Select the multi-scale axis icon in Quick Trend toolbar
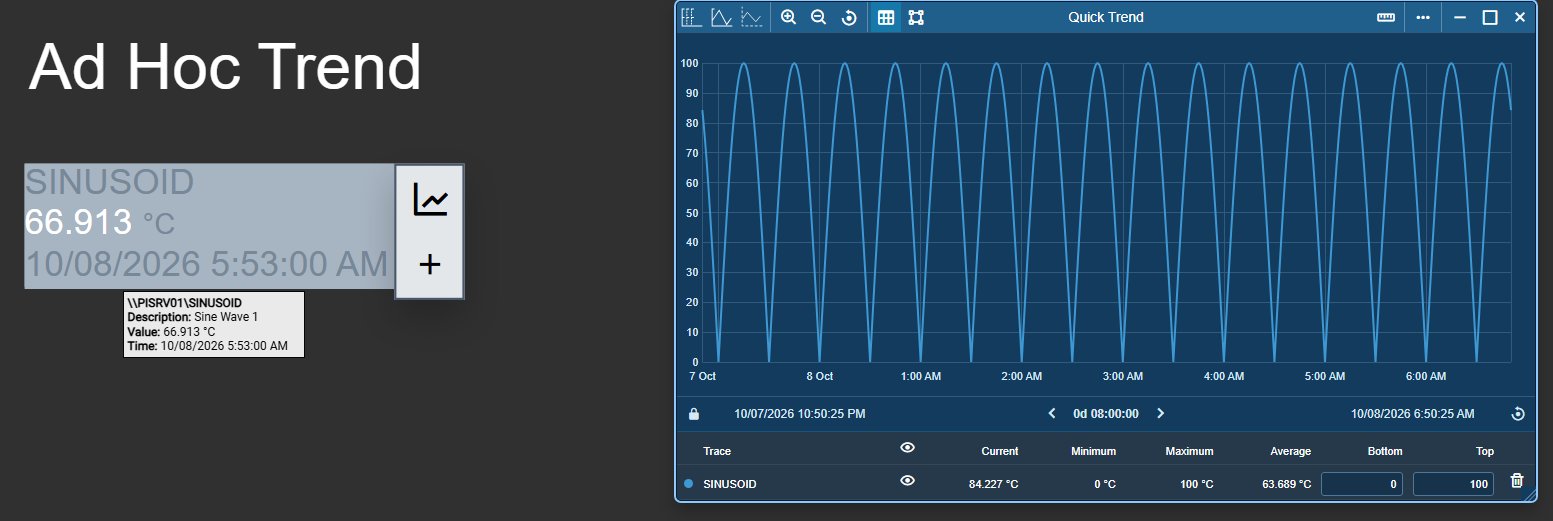The width and height of the screenshot is (1553, 521). tap(692, 17)
